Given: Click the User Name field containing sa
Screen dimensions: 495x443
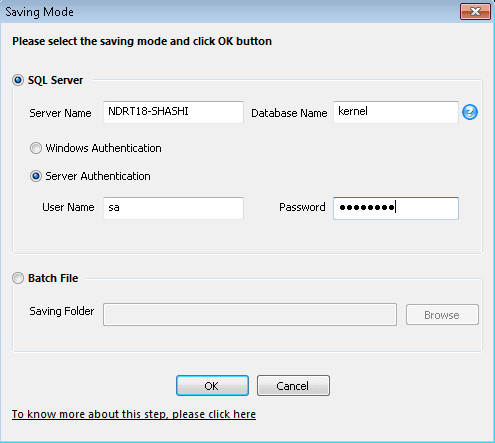Looking at the screenshot, I should pos(173,208).
